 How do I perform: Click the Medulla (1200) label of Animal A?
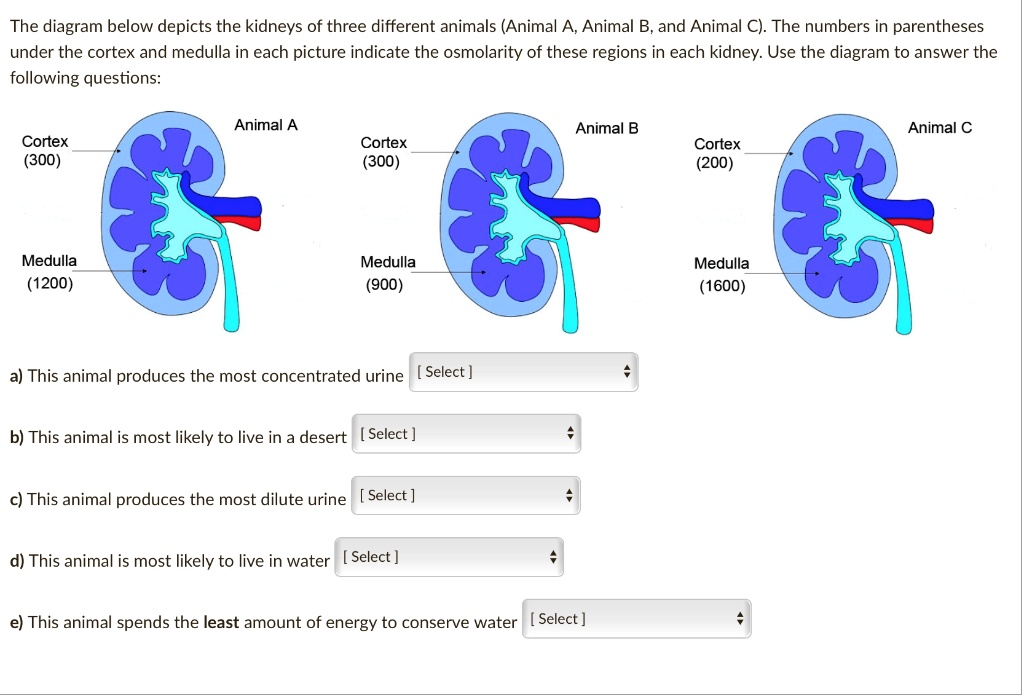pyautogui.click(x=49, y=272)
